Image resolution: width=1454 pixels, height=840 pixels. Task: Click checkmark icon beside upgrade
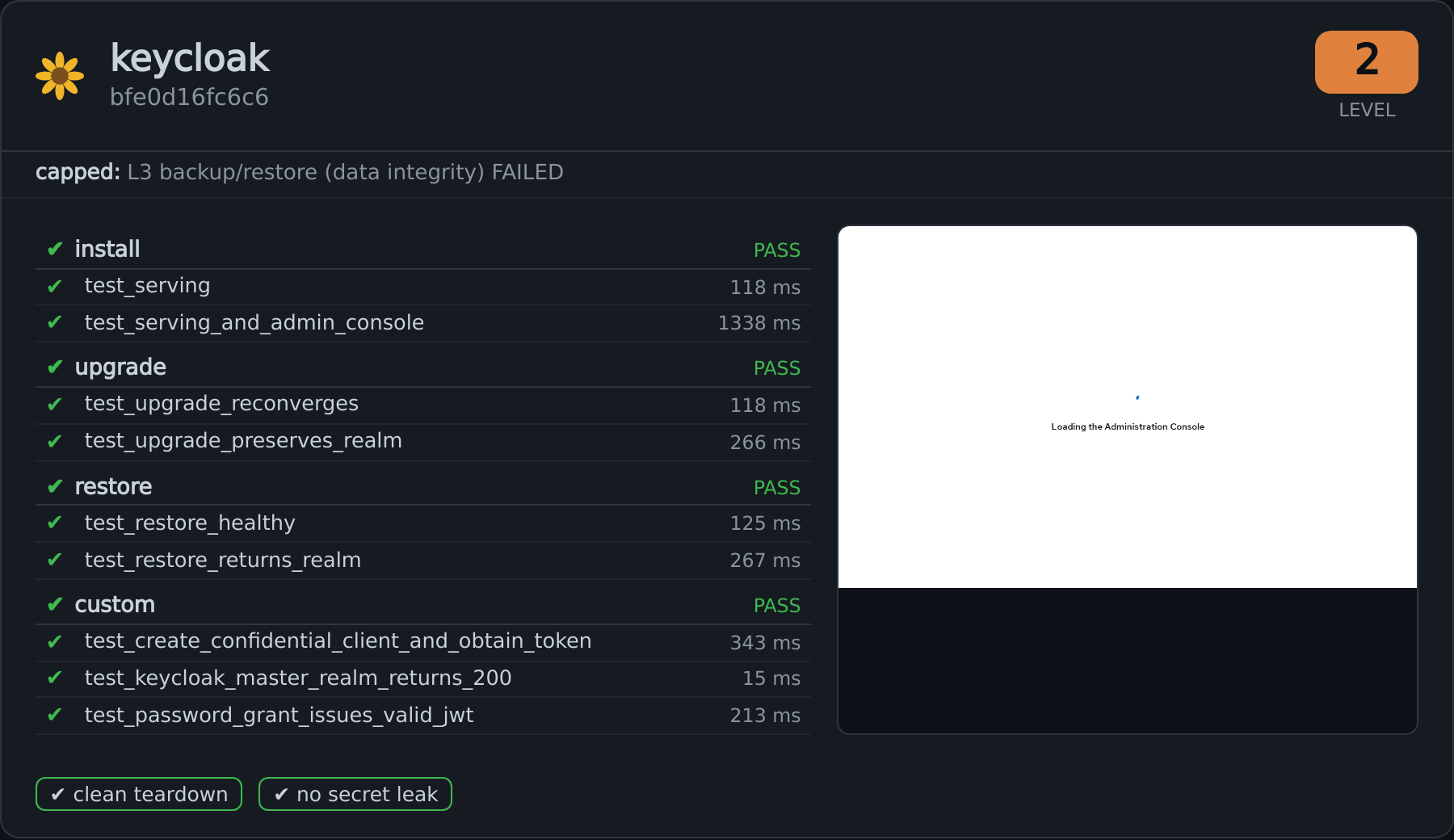click(55, 367)
